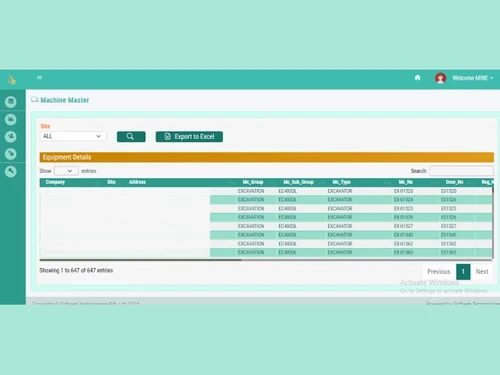This screenshot has width=500, height=375.
Task: Sort by Mc_Group column header
Action: (253, 182)
